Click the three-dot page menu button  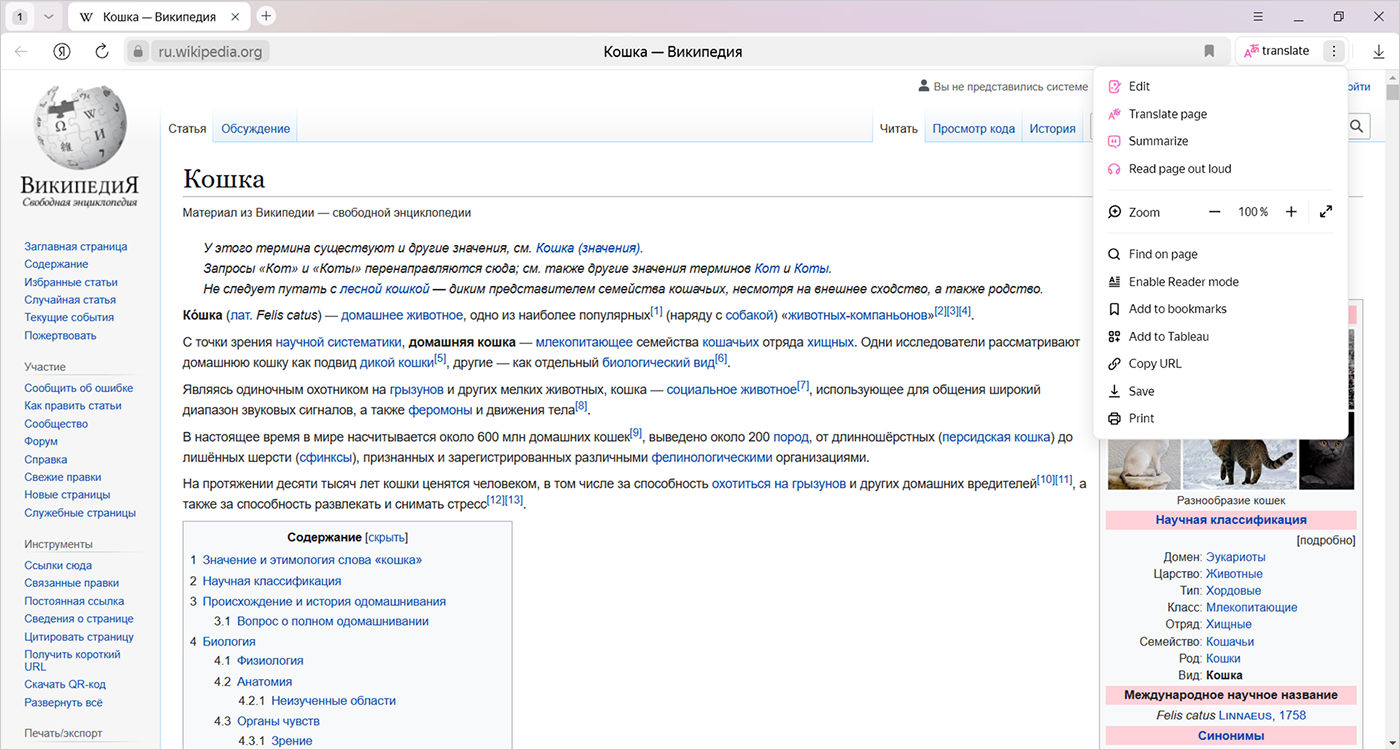pos(1333,51)
